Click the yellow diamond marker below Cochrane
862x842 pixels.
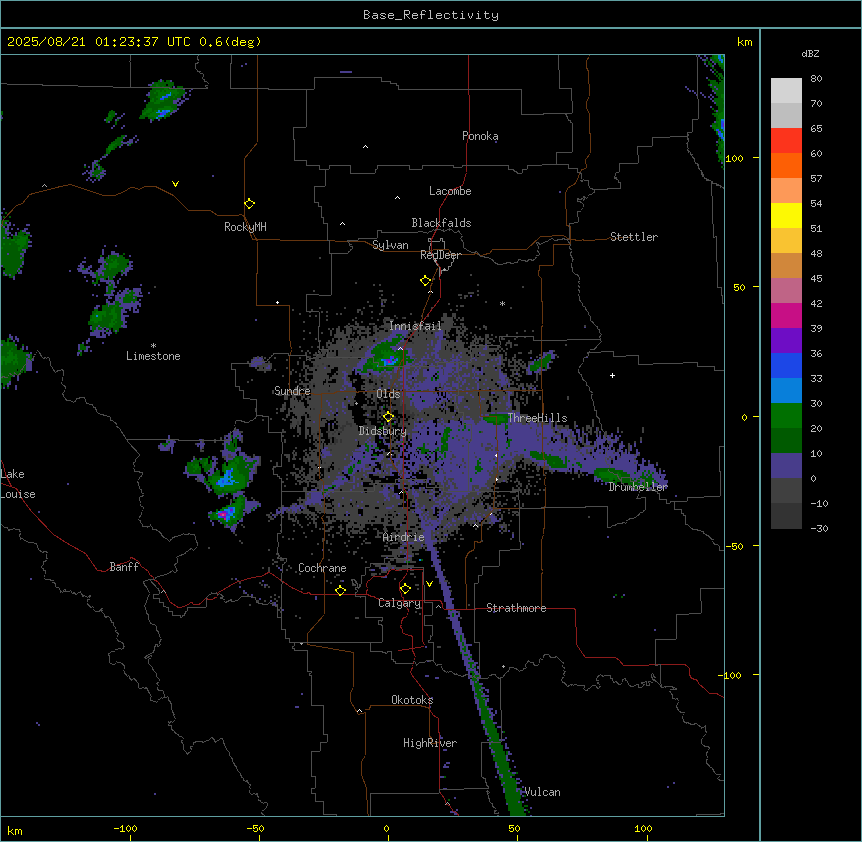coord(340,590)
